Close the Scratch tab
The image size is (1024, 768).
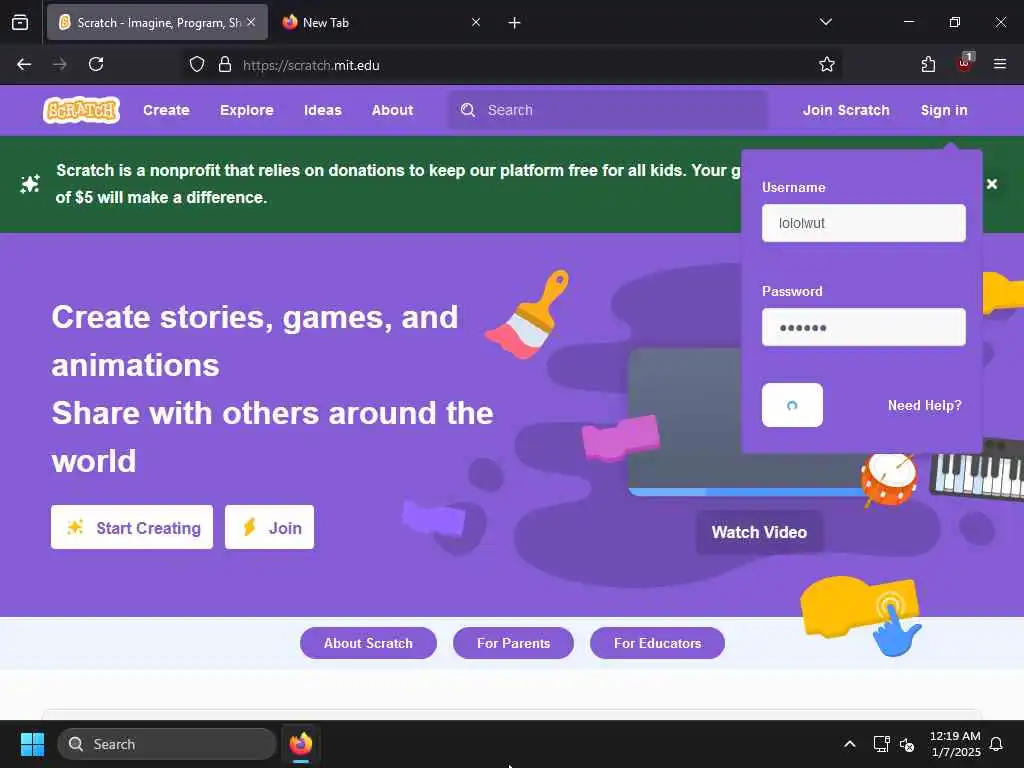251,22
